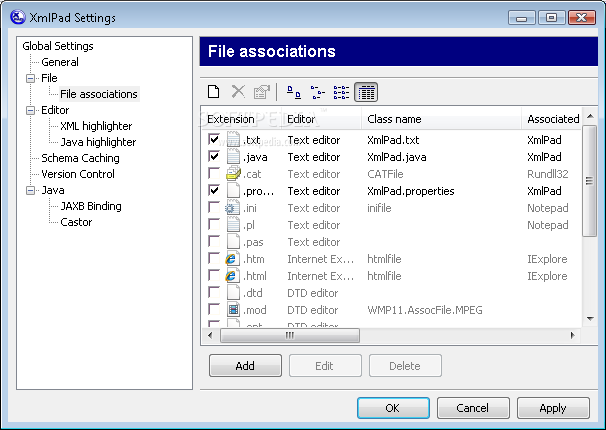Click the Delete button
The height and width of the screenshot is (430, 606).
tap(405, 365)
